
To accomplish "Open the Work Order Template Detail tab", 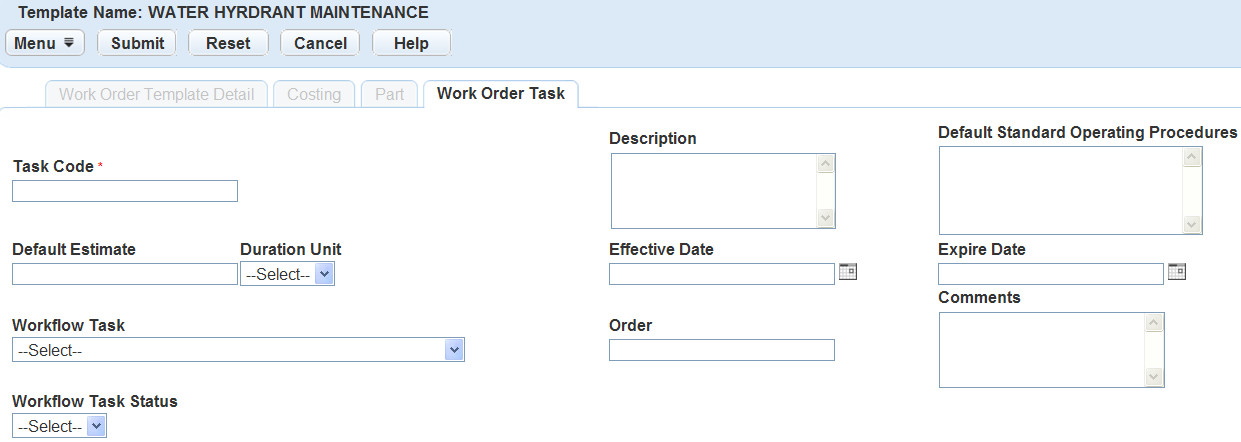I will [156, 95].
